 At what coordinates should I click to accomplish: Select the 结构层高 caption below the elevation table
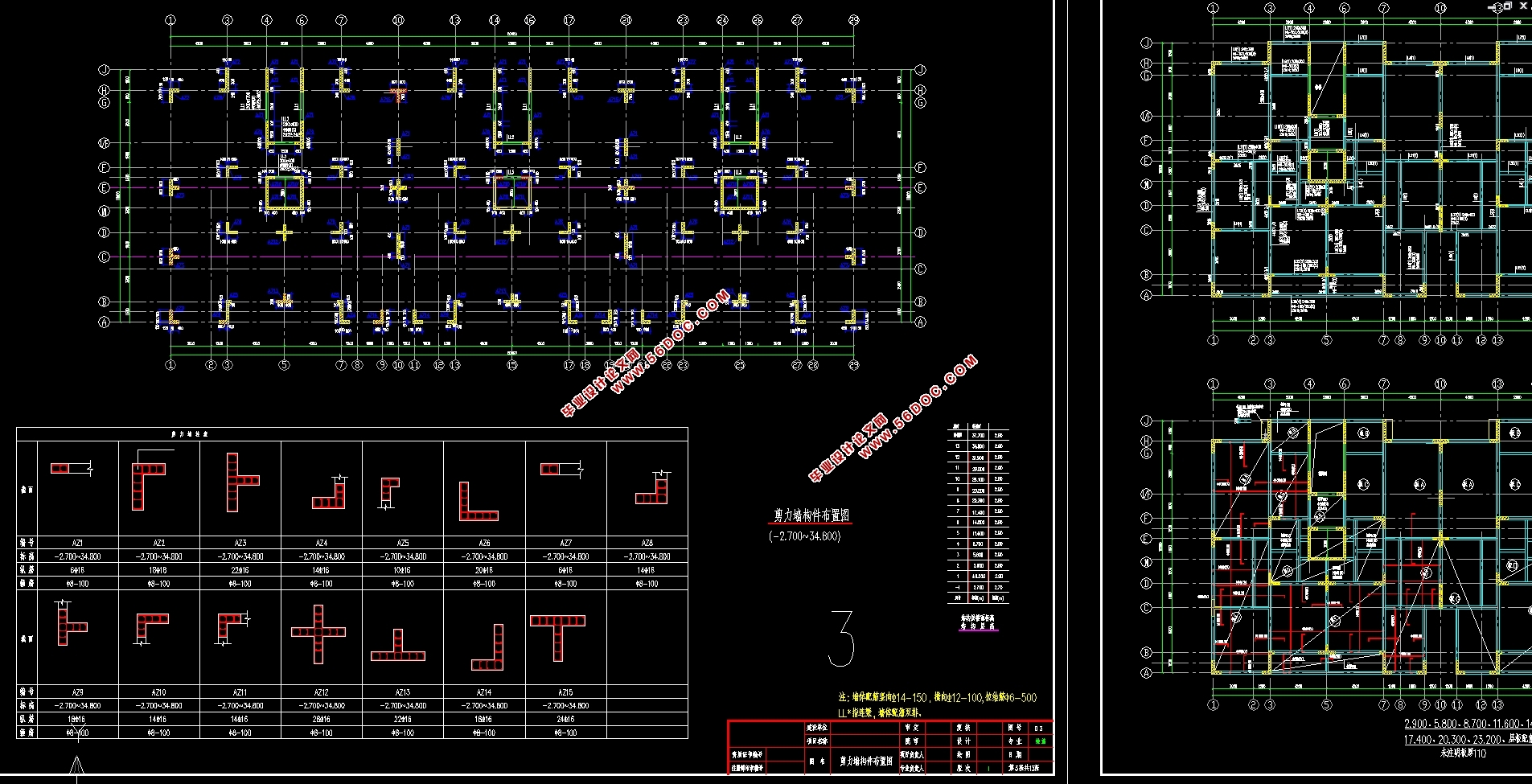977,626
